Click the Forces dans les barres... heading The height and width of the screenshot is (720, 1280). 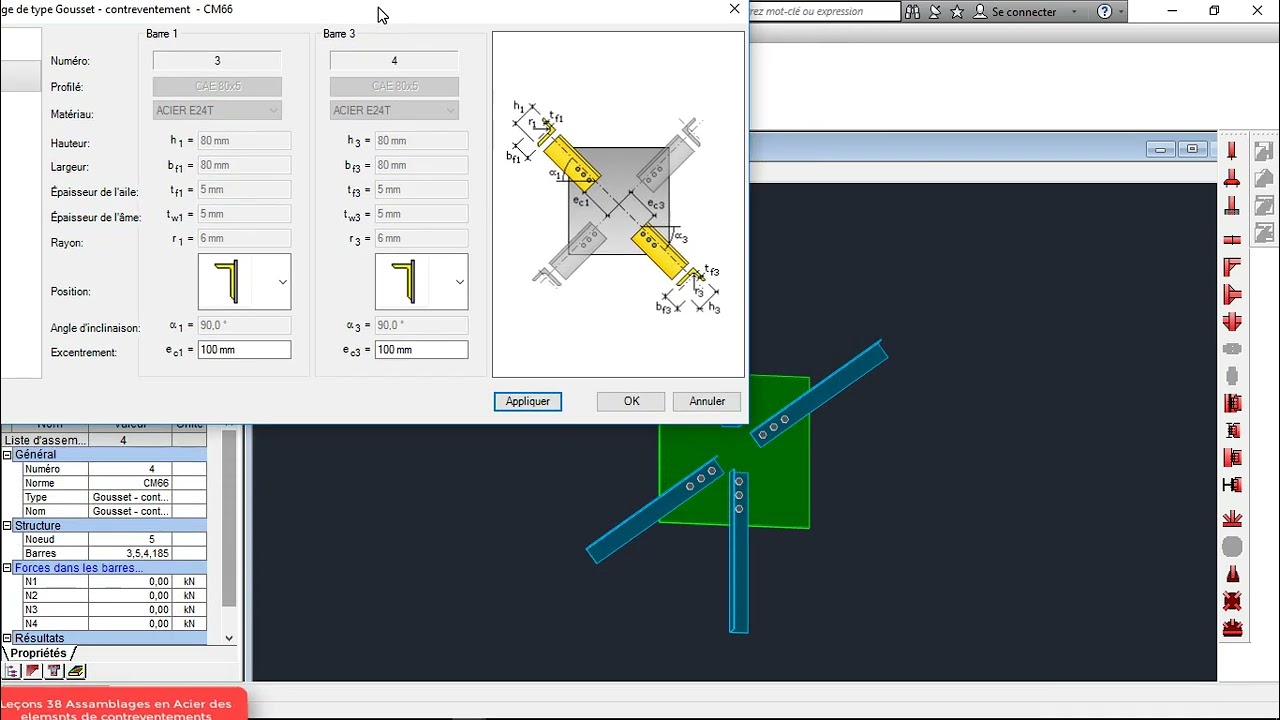click(x=79, y=568)
